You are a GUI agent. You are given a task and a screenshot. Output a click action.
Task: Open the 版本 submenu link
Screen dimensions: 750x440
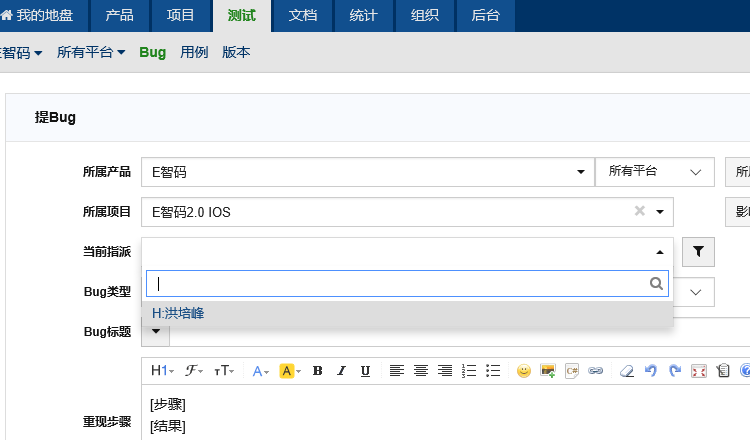[x=236, y=52]
